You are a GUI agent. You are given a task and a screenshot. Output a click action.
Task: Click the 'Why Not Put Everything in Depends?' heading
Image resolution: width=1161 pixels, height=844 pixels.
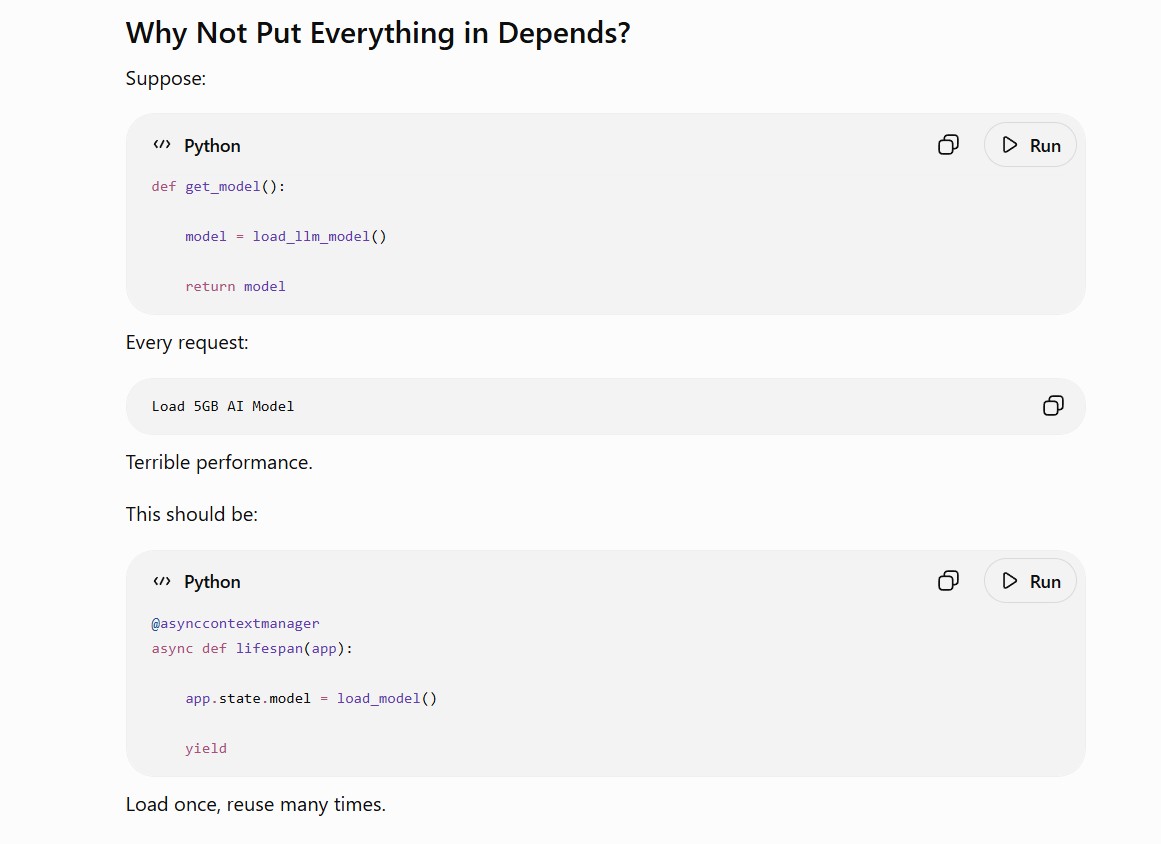click(x=378, y=33)
